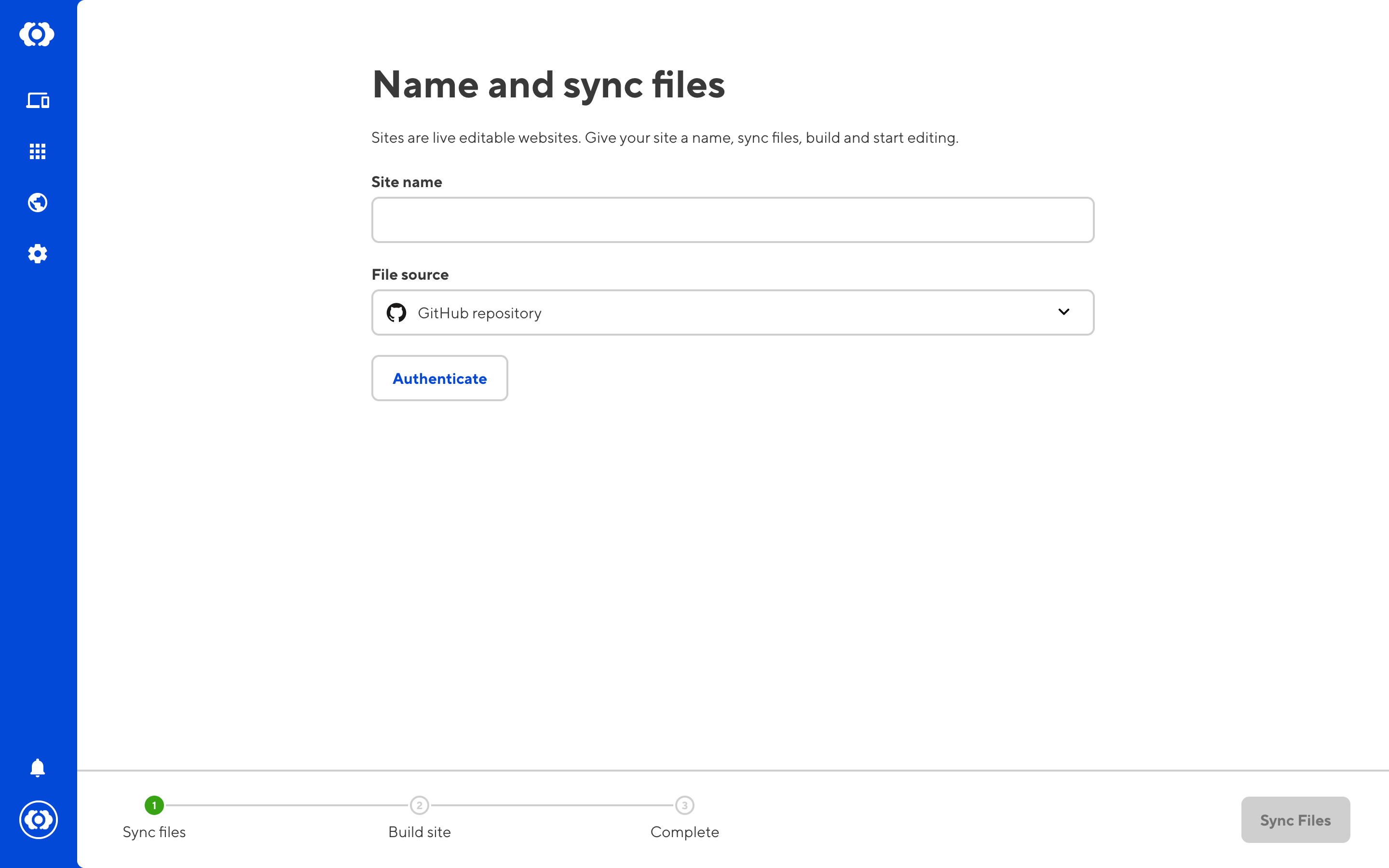Click the 'Sync files' step label
This screenshot has width=1389, height=868.
click(x=154, y=832)
